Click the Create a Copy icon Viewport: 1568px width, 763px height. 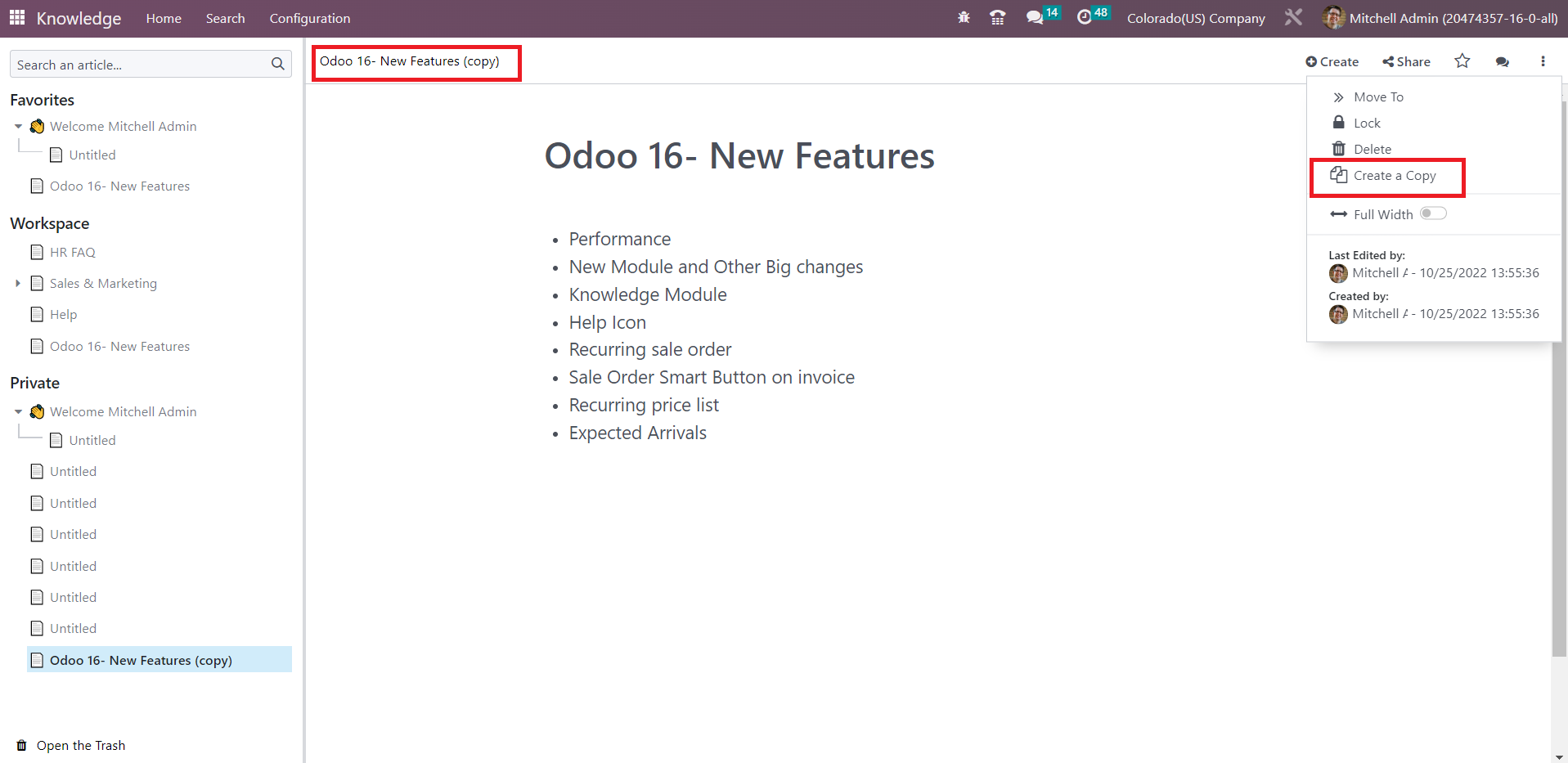1338,175
